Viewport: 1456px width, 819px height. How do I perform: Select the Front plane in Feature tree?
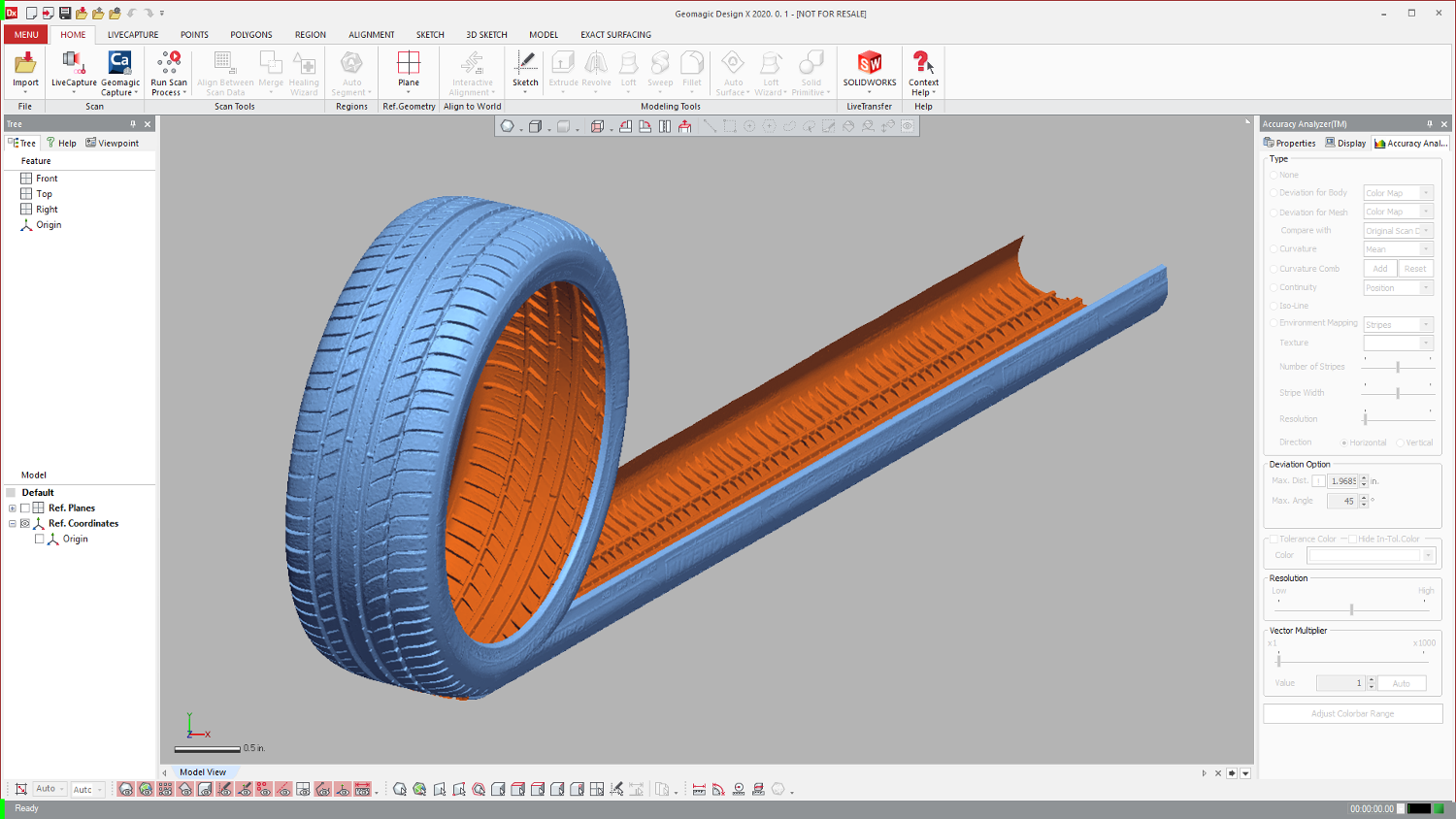(47, 179)
